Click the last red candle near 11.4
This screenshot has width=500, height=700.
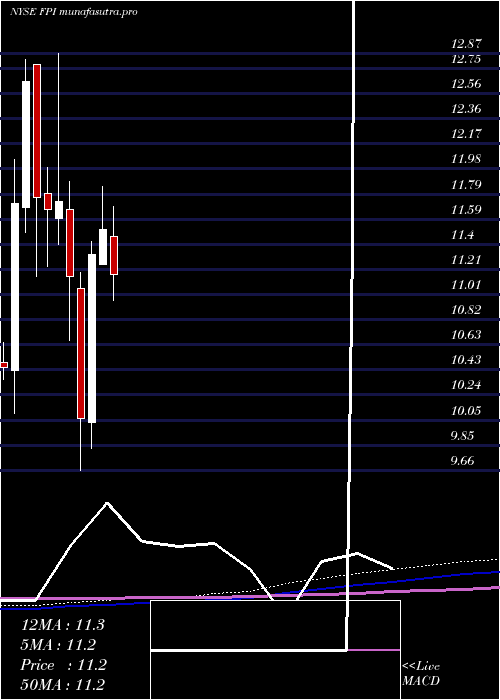pos(114,255)
